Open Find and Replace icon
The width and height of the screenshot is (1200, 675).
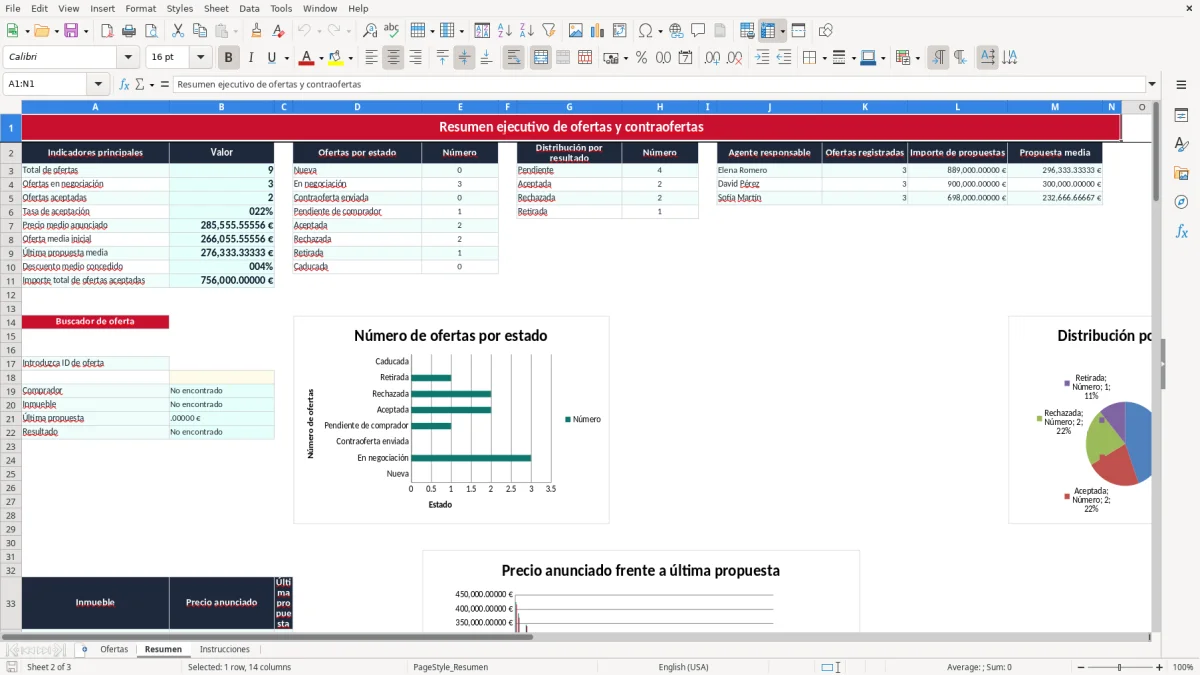tap(370, 31)
